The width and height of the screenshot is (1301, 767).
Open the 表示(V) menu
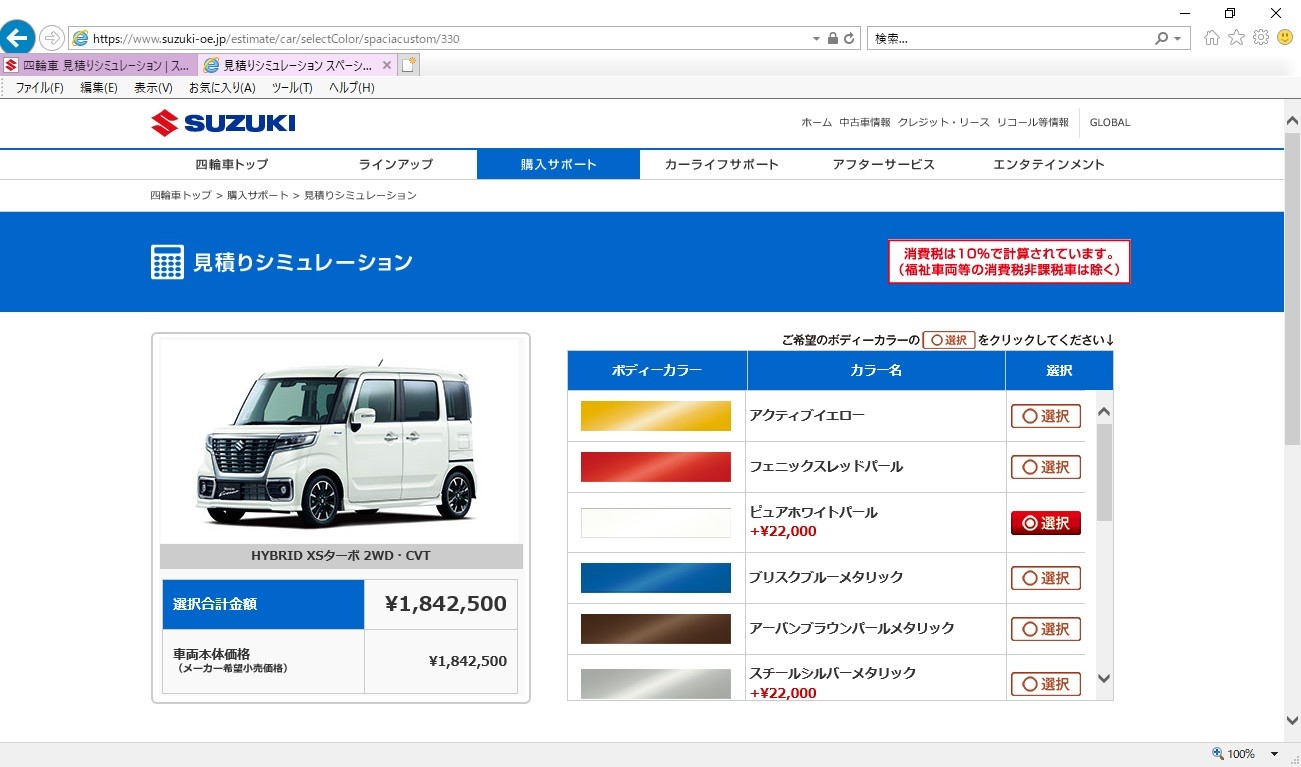click(153, 88)
